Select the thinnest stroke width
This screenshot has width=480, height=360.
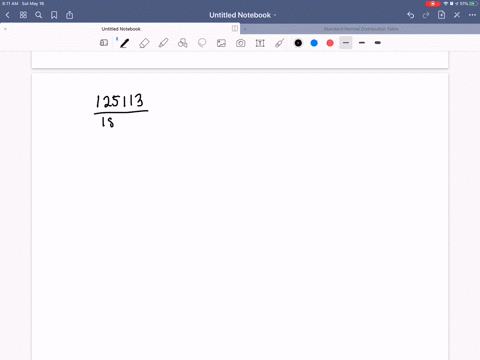point(346,43)
